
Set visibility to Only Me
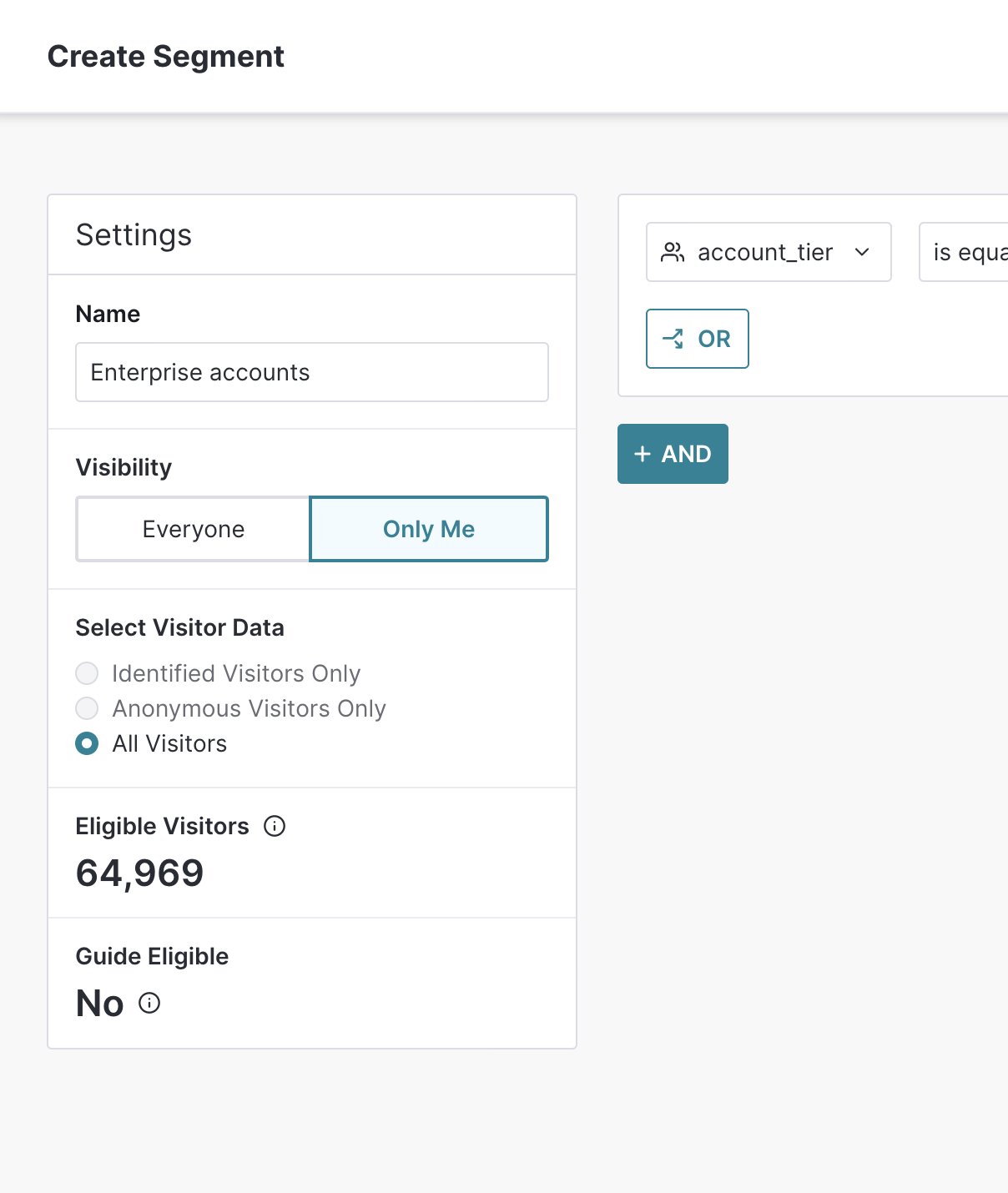tap(429, 529)
